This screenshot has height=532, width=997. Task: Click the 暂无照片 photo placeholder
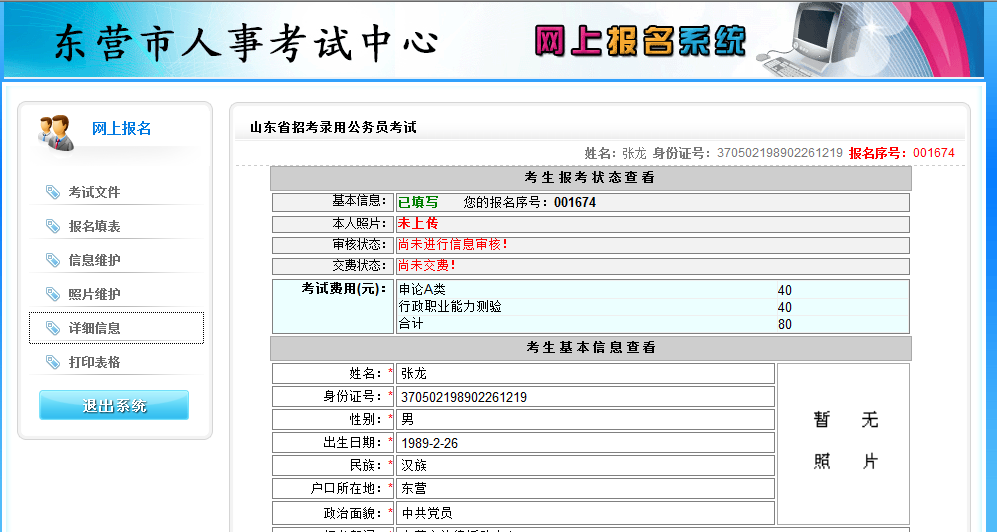pyautogui.click(x=843, y=444)
